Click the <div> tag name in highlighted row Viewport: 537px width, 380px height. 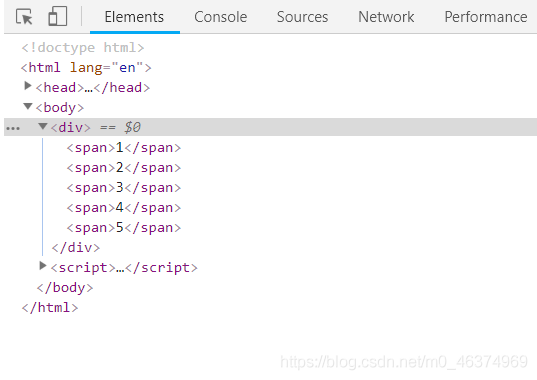71,127
